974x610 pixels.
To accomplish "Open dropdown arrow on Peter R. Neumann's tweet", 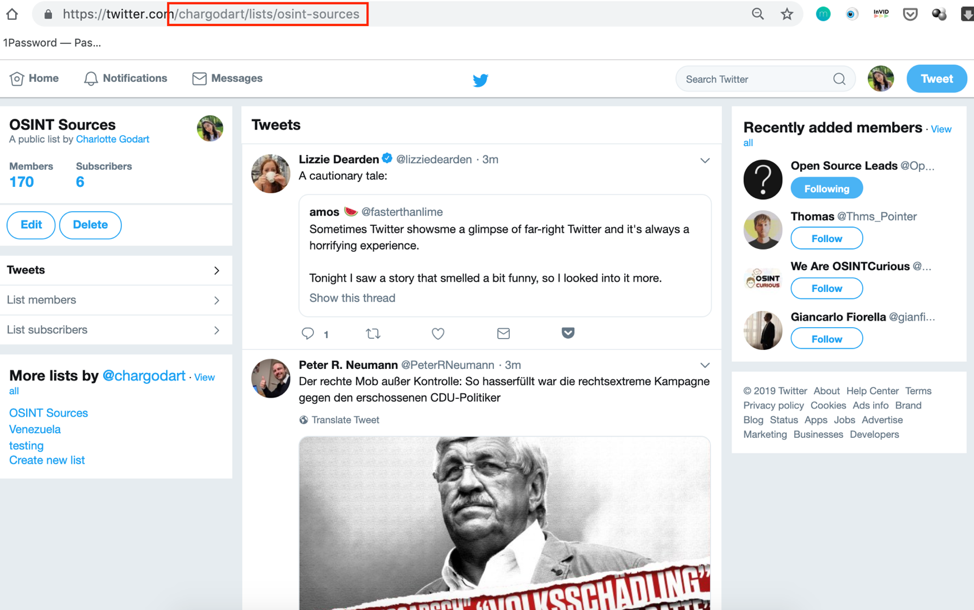I will [x=705, y=365].
